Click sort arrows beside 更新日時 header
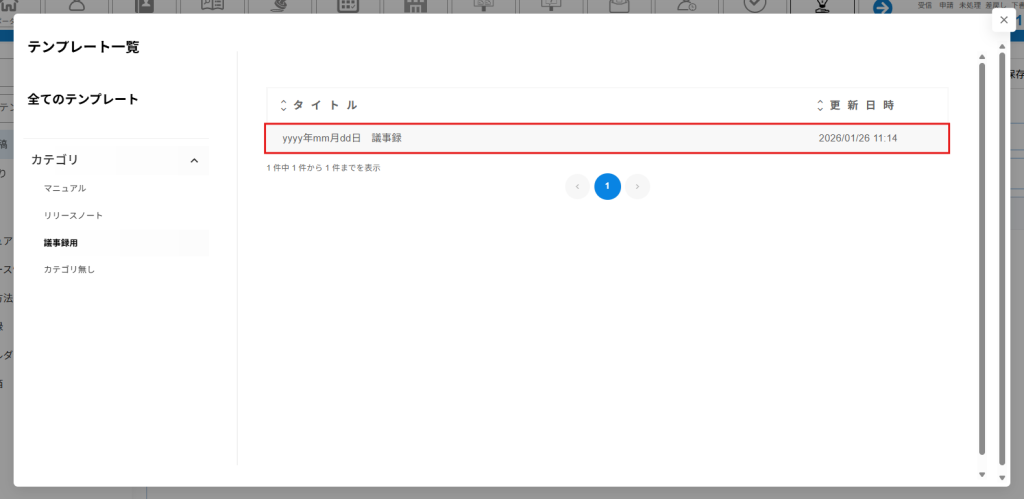This screenshot has height=499, width=1024. pyautogui.click(x=821, y=105)
